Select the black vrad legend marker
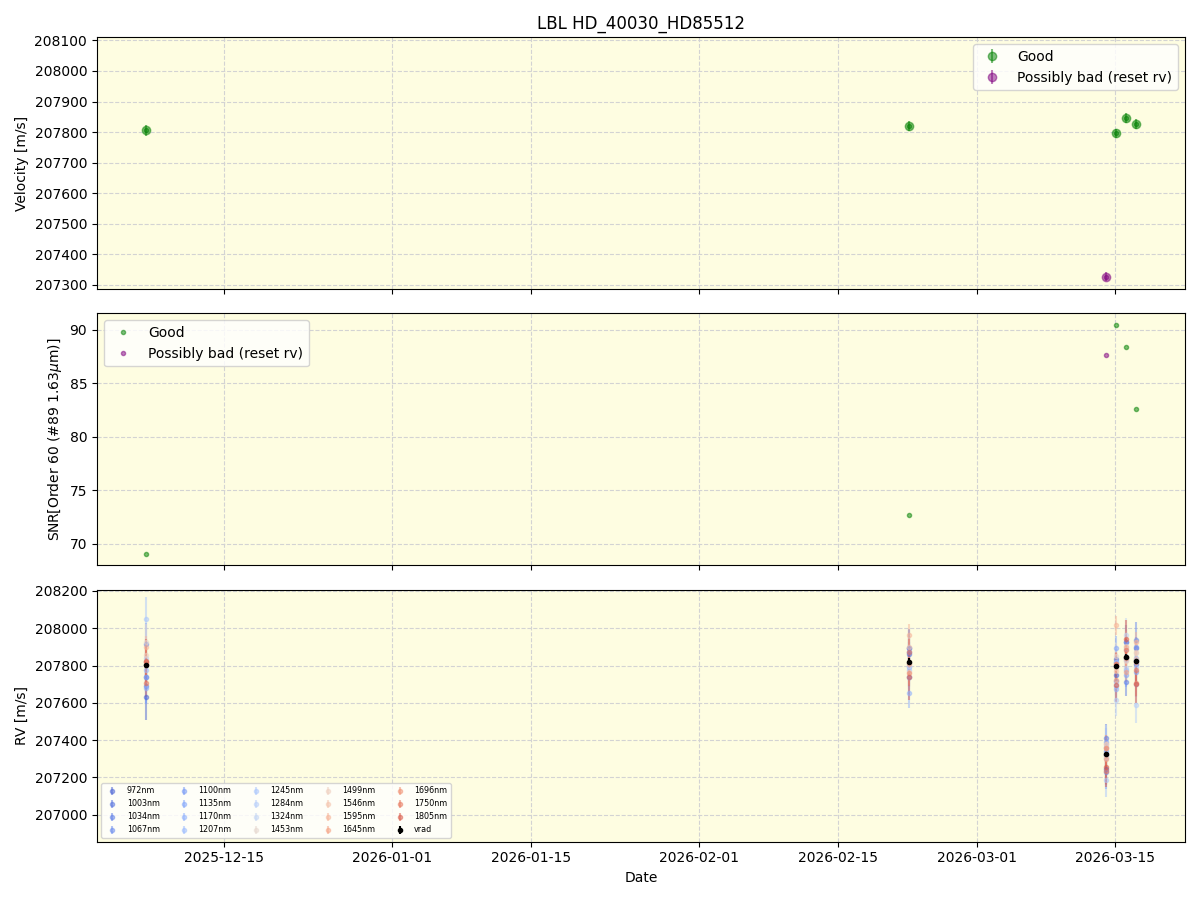1200x900 pixels. (x=399, y=828)
